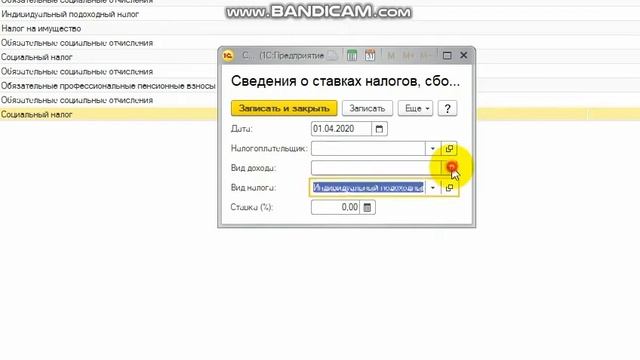
Task: Click the M+ memory button in title bar
Action: 408,56
